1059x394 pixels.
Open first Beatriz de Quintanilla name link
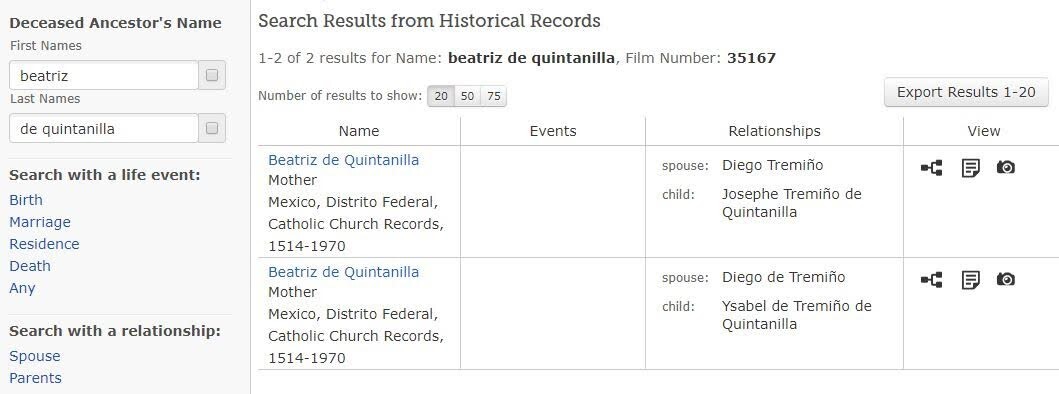tap(343, 160)
